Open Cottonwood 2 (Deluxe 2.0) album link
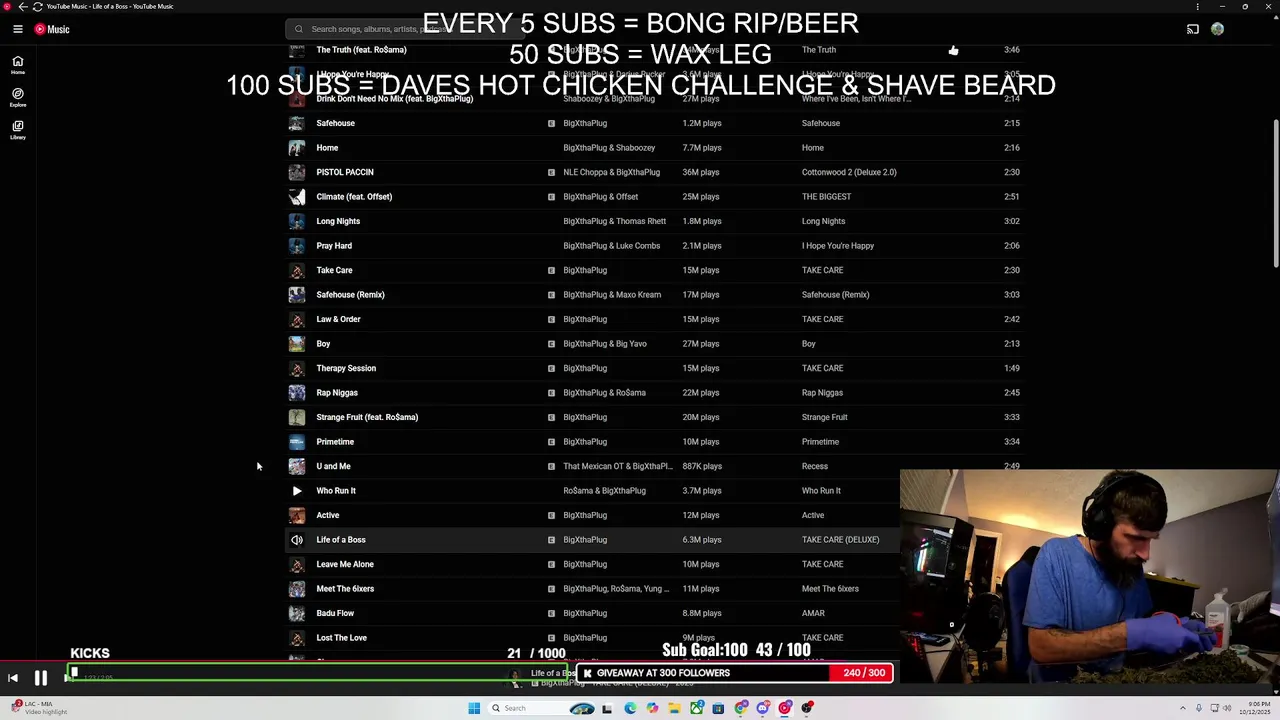Image resolution: width=1280 pixels, height=720 pixels. tap(849, 172)
